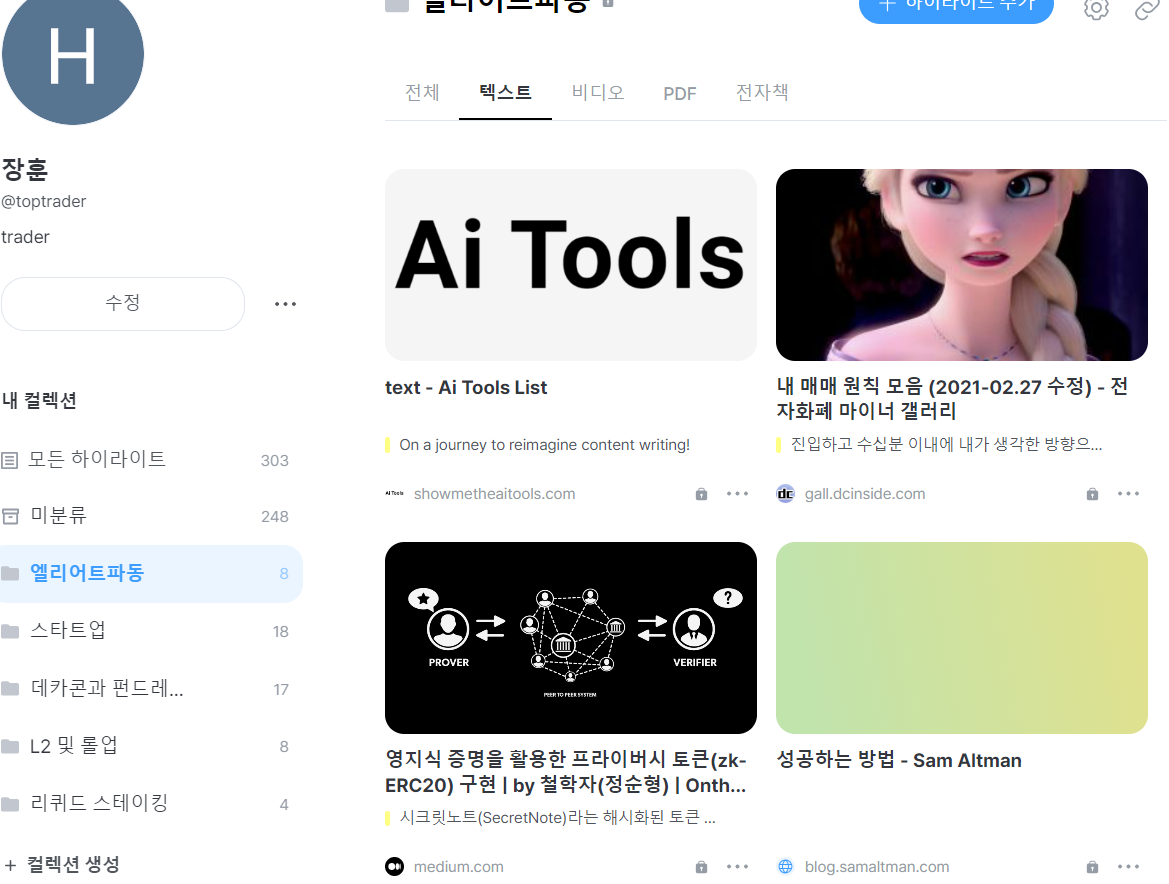Click the folder icon next to L2 및 롤업
Image resolution: width=1169 pixels, height=884 pixels.
tap(10, 746)
